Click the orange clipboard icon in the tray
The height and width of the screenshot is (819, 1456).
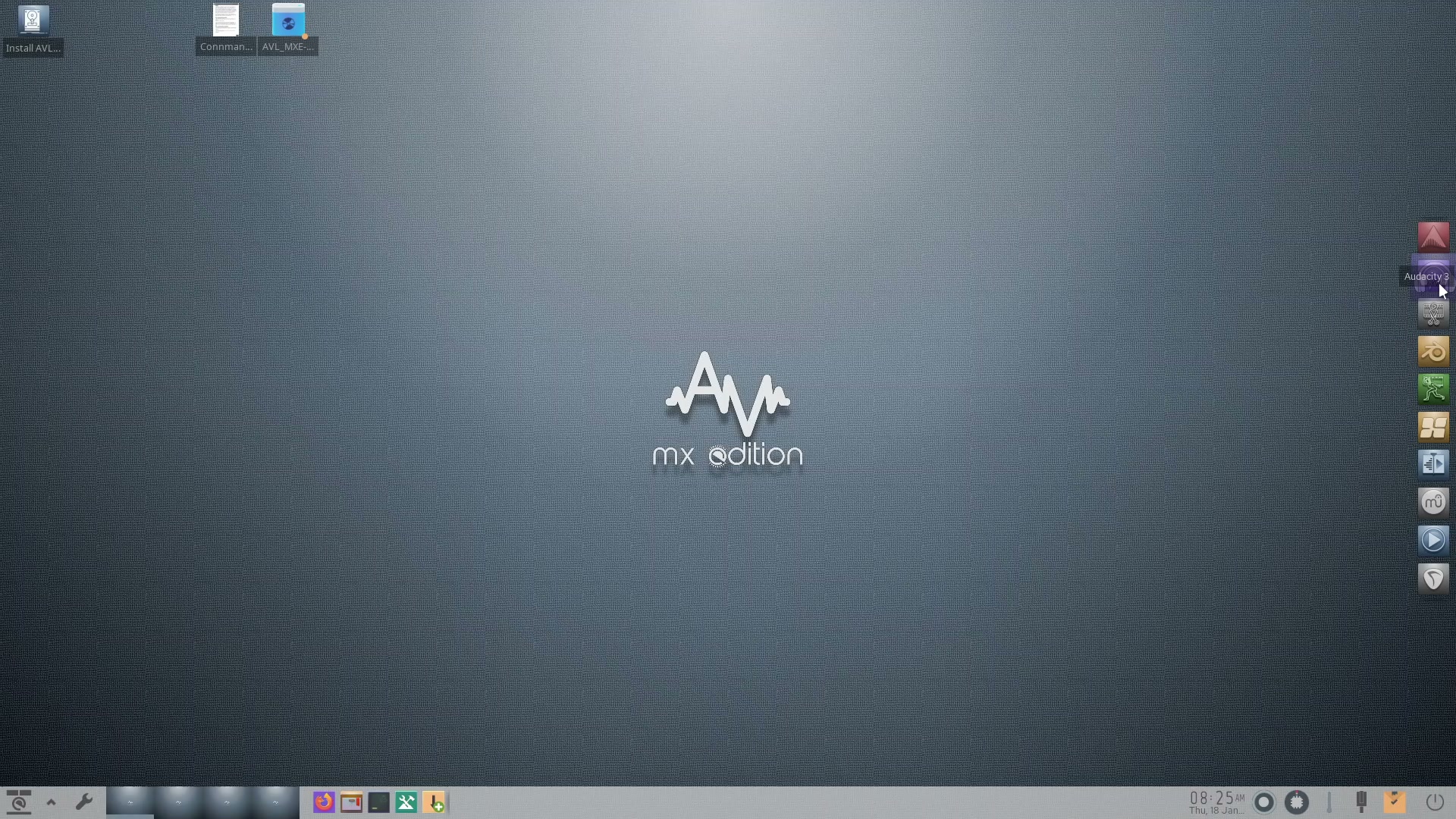click(x=1395, y=802)
